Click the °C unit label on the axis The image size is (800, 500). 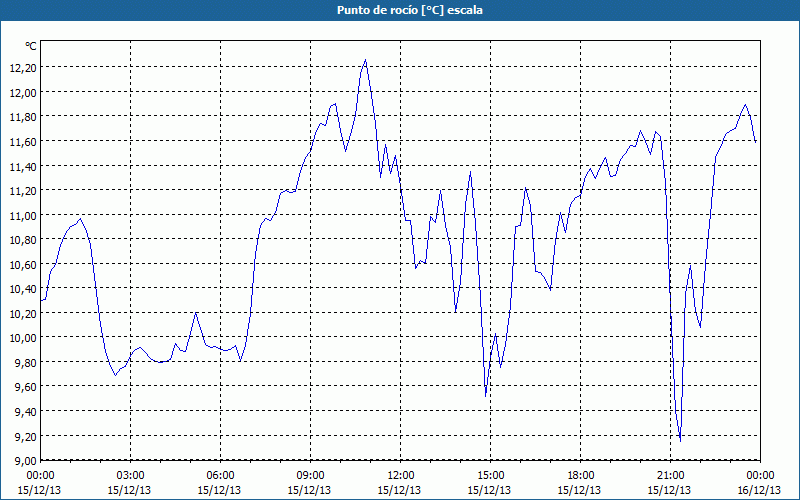pos(31,46)
